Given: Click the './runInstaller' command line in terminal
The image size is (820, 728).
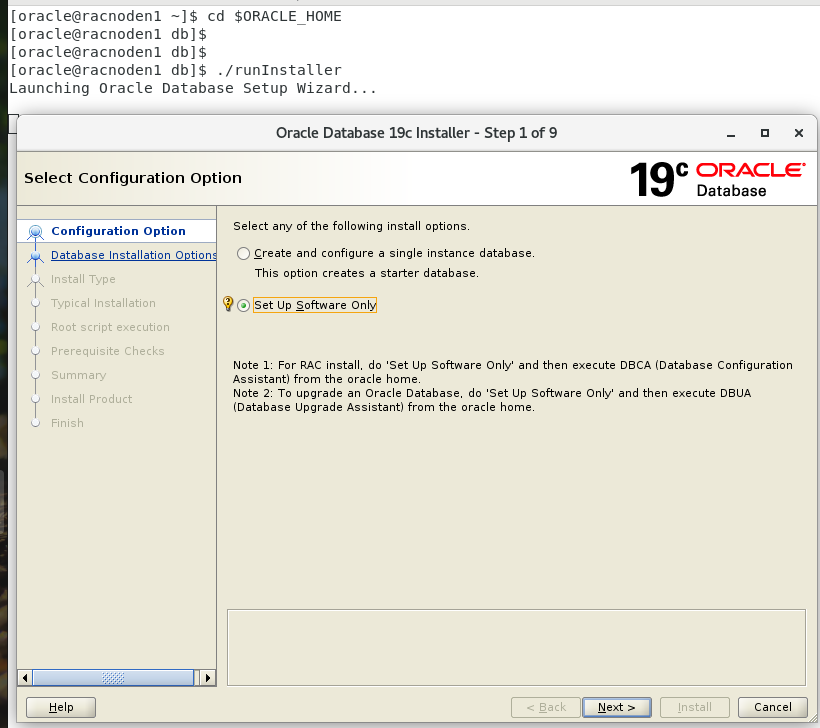Looking at the screenshot, I should (x=176, y=70).
